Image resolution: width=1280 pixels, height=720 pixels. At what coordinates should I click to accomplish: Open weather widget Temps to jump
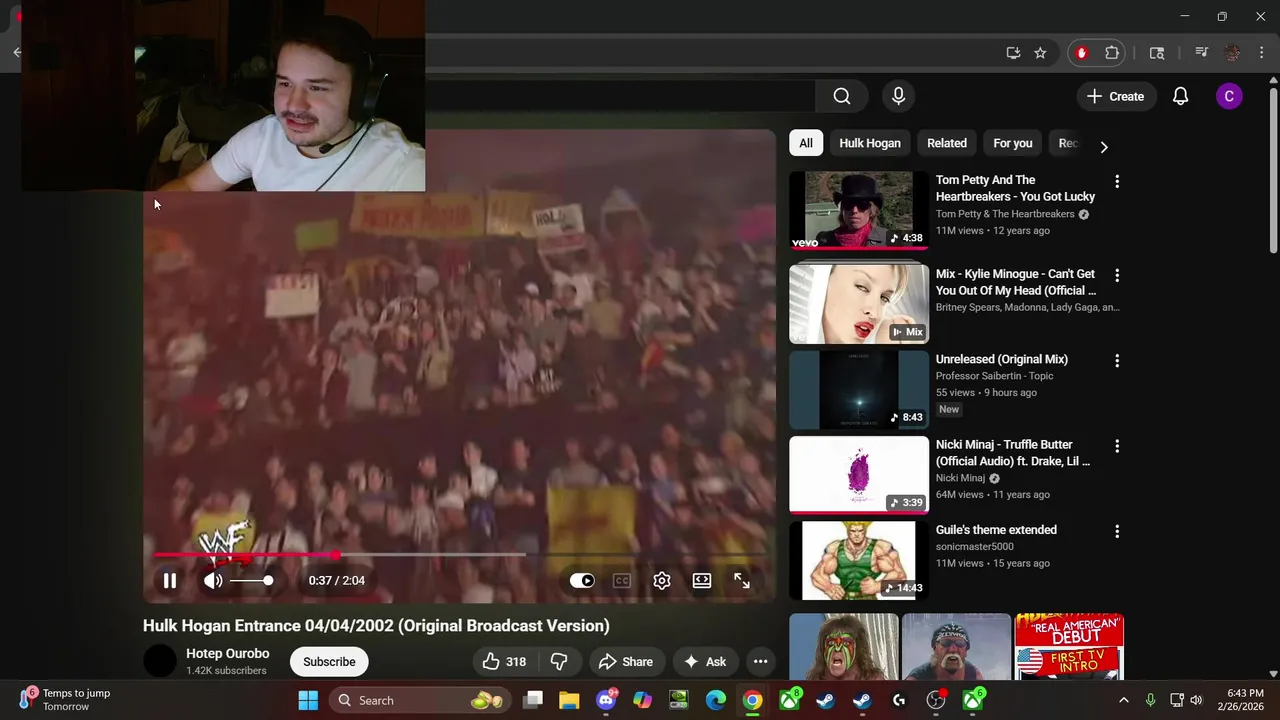[x=65, y=700]
